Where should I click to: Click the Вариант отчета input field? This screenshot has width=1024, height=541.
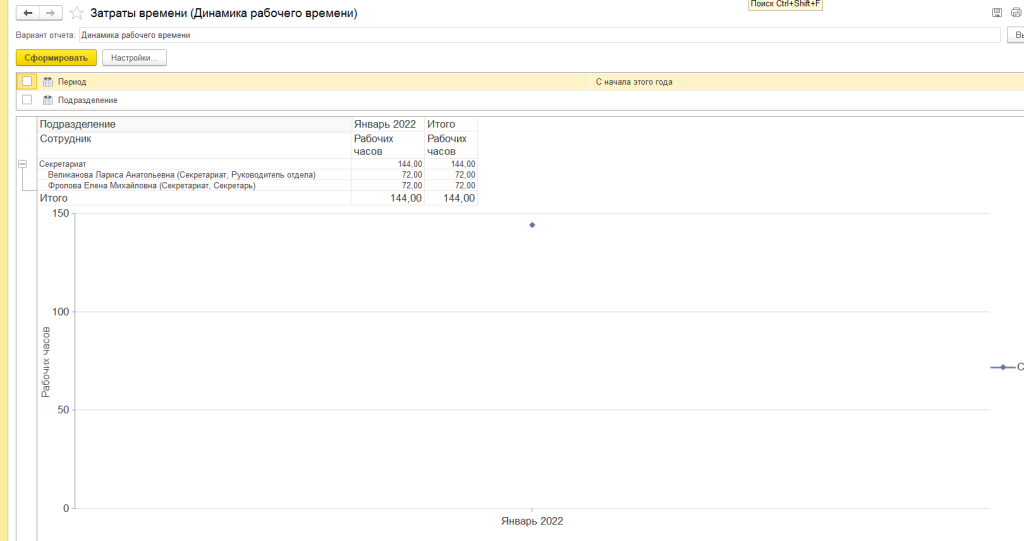(x=540, y=35)
